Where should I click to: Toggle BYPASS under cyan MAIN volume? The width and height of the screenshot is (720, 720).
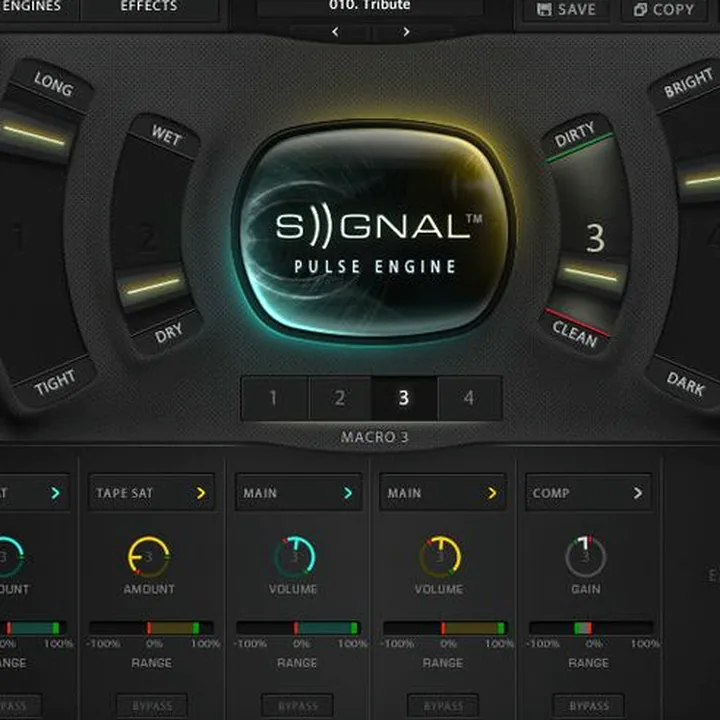coord(298,706)
